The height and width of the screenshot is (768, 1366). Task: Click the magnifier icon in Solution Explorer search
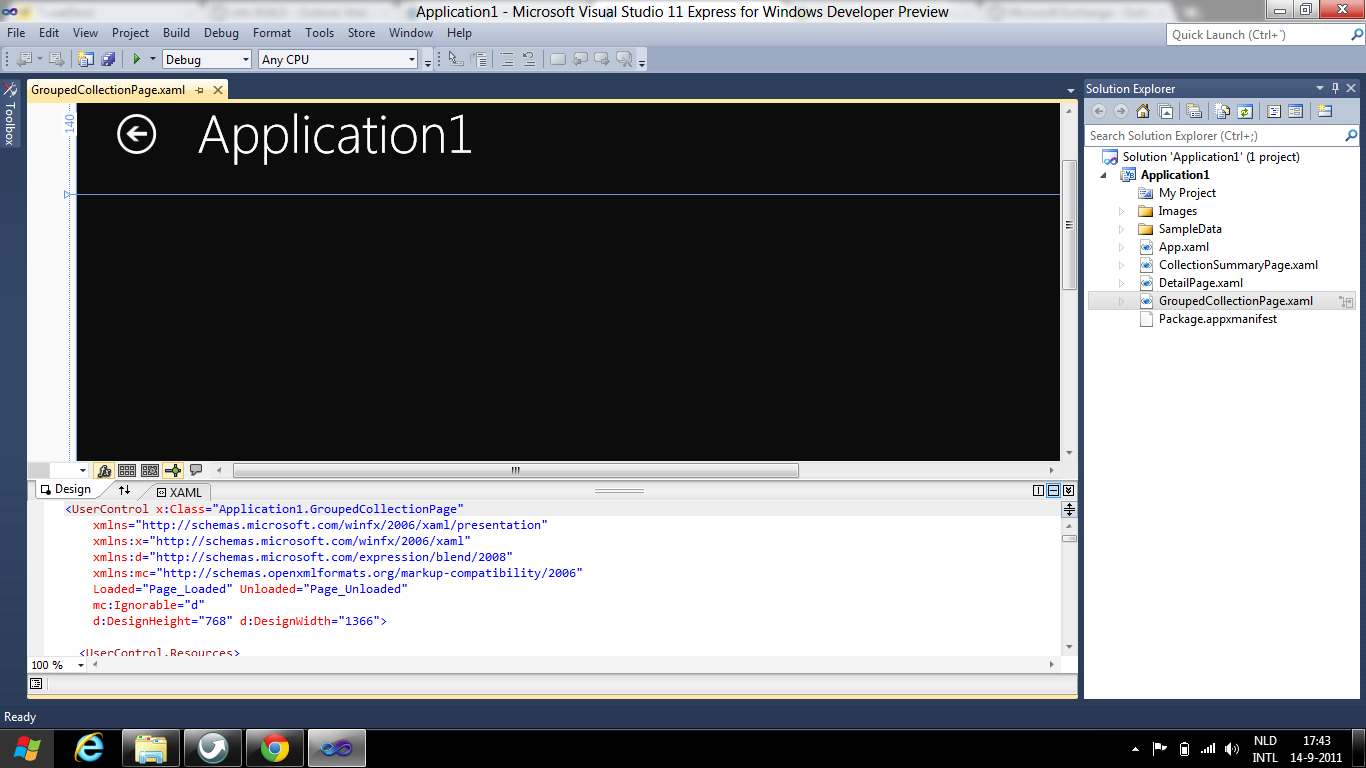pyautogui.click(x=1351, y=135)
